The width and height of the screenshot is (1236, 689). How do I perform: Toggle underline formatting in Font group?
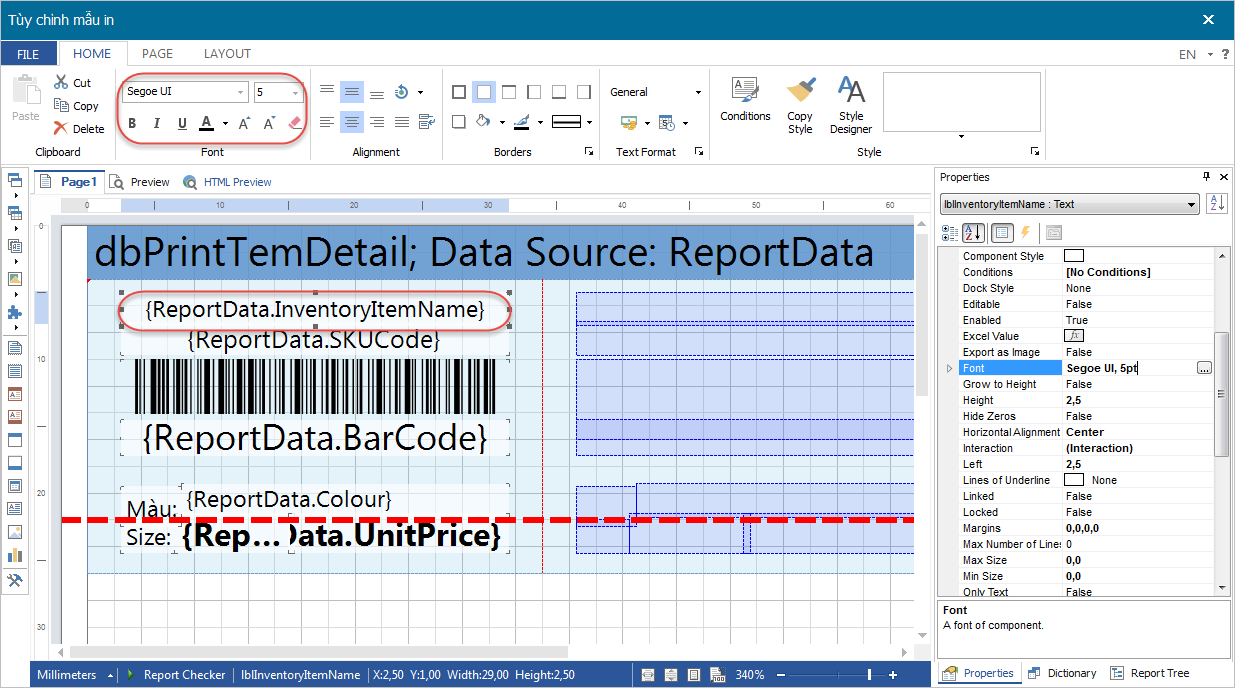coord(182,124)
